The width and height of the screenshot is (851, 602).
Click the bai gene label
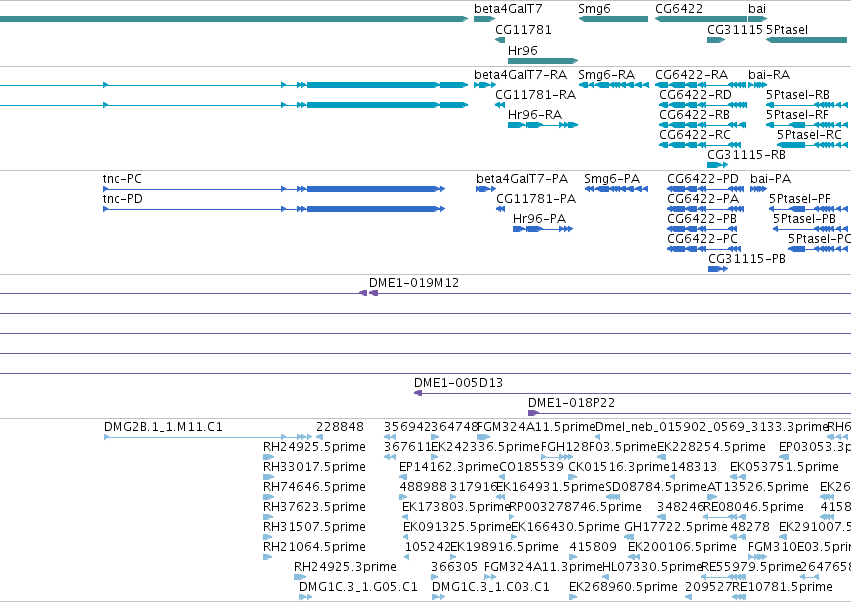tap(757, 9)
